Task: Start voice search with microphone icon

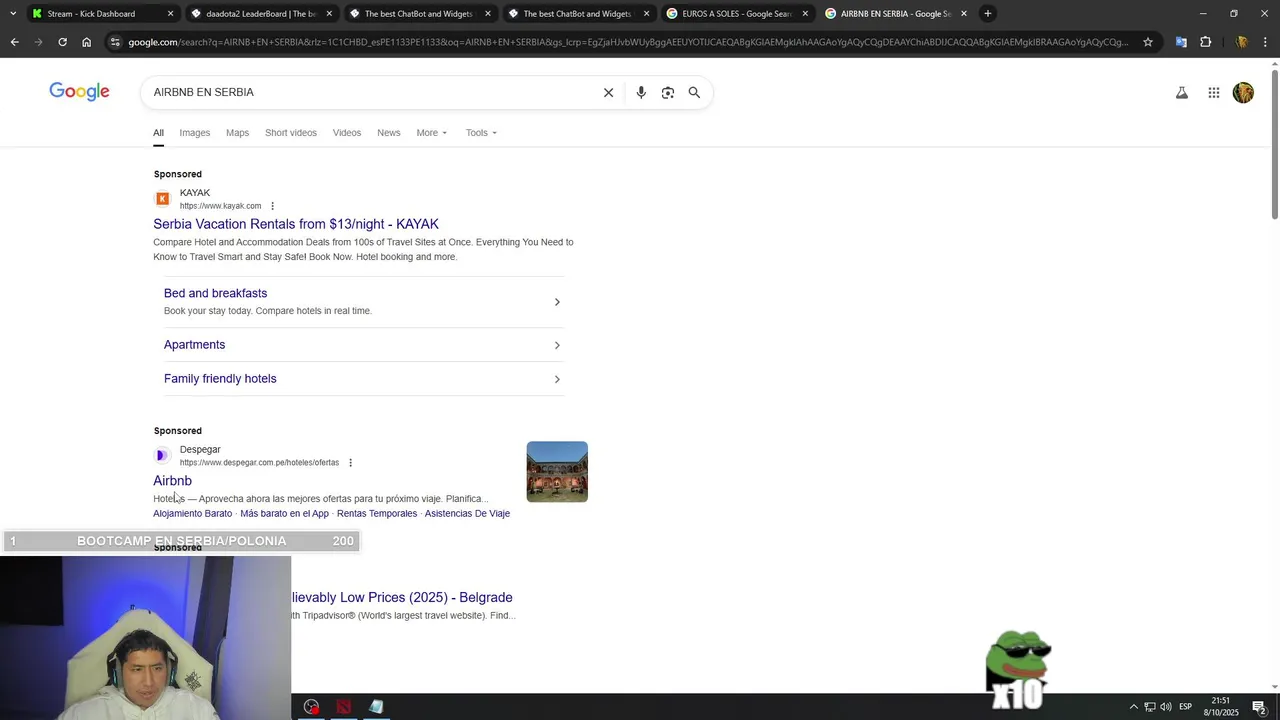Action: pyautogui.click(x=641, y=92)
